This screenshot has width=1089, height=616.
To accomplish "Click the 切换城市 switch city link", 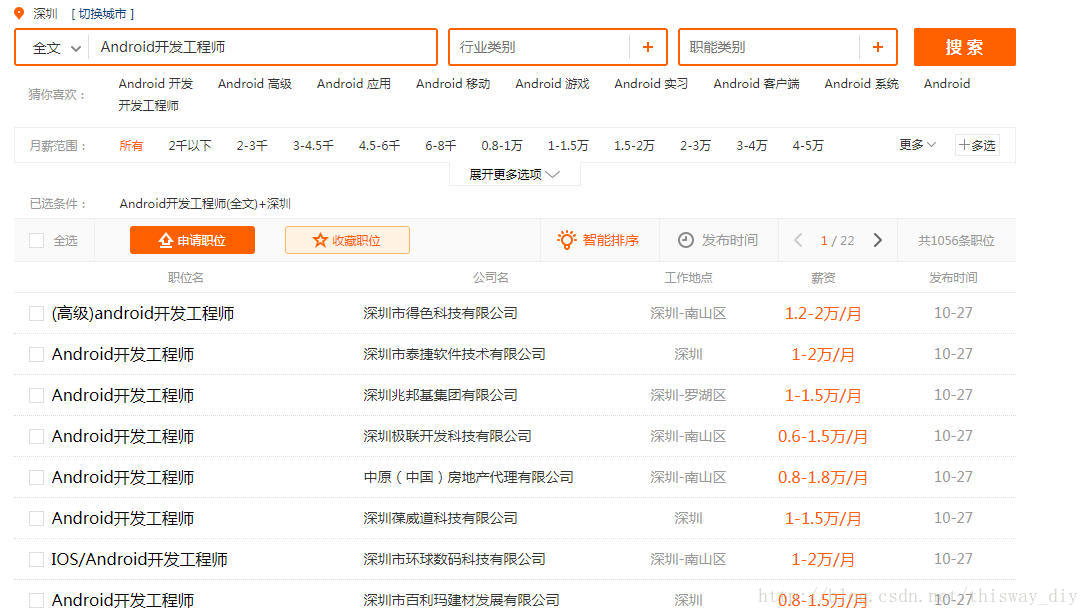I will 103,14.
